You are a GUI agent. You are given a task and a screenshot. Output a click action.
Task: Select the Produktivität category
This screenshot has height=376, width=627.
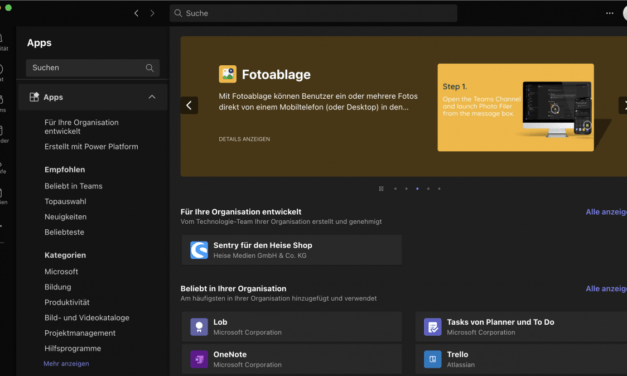coord(67,302)
